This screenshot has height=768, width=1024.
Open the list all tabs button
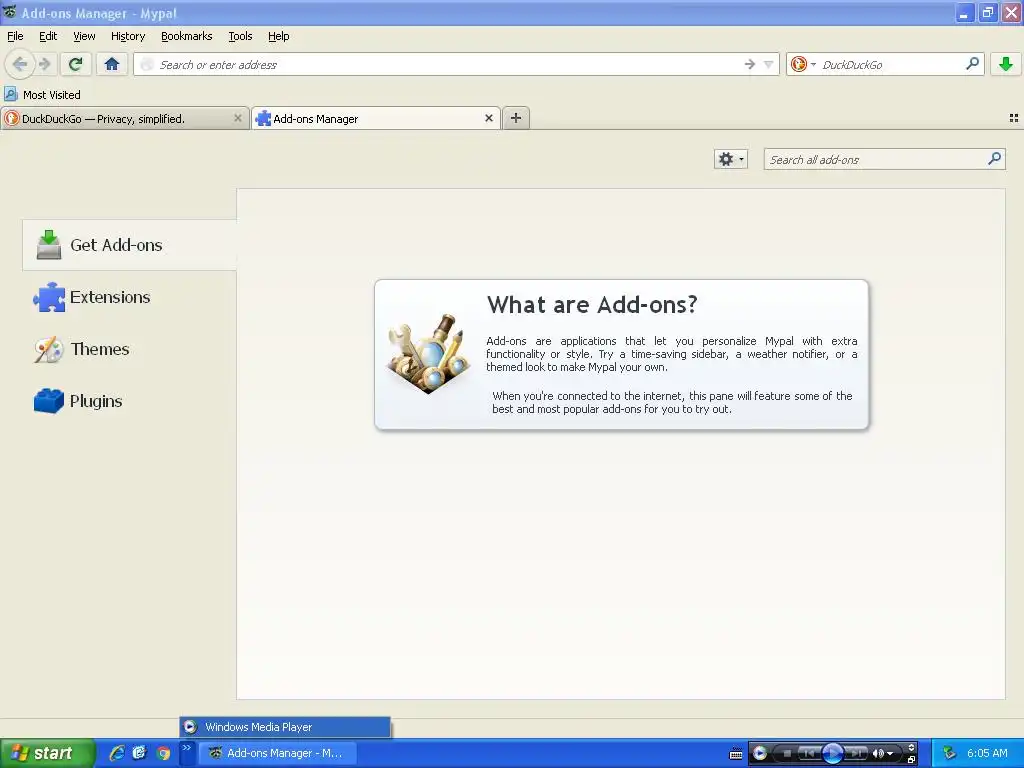click(1014, 118)
